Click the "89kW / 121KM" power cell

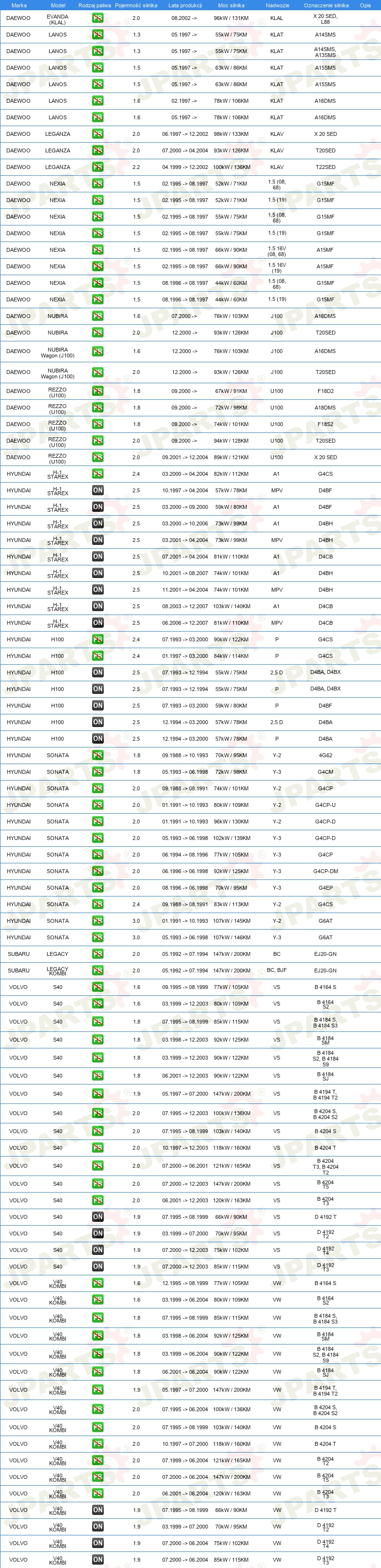tap(231, 457)
